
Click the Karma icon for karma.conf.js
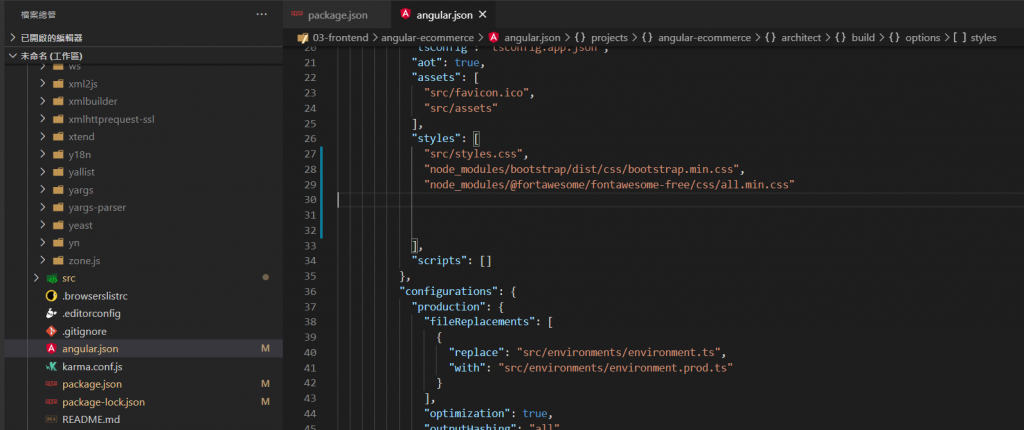[x=52, y=366]
